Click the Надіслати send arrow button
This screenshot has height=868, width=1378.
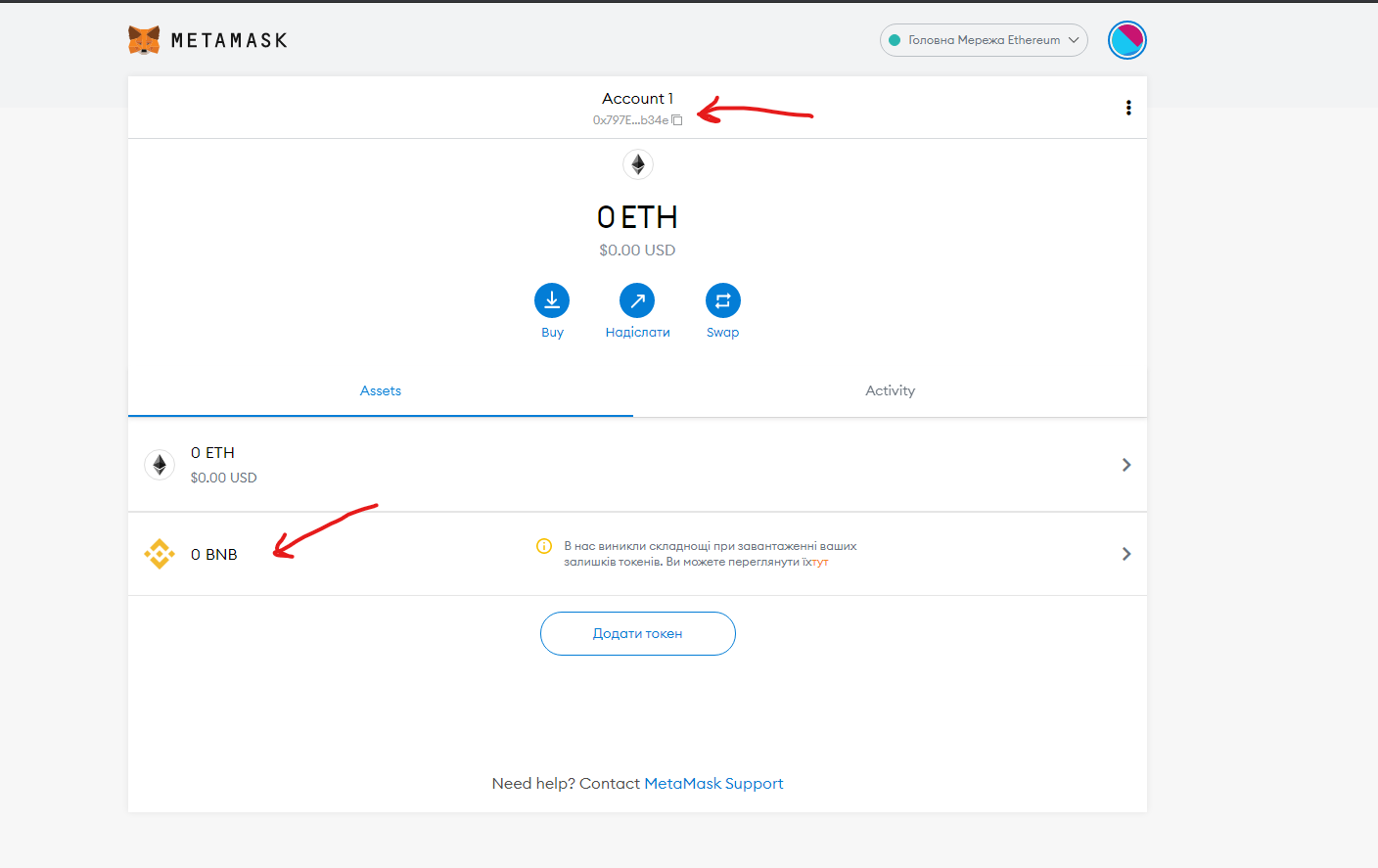tap(637, 300)
